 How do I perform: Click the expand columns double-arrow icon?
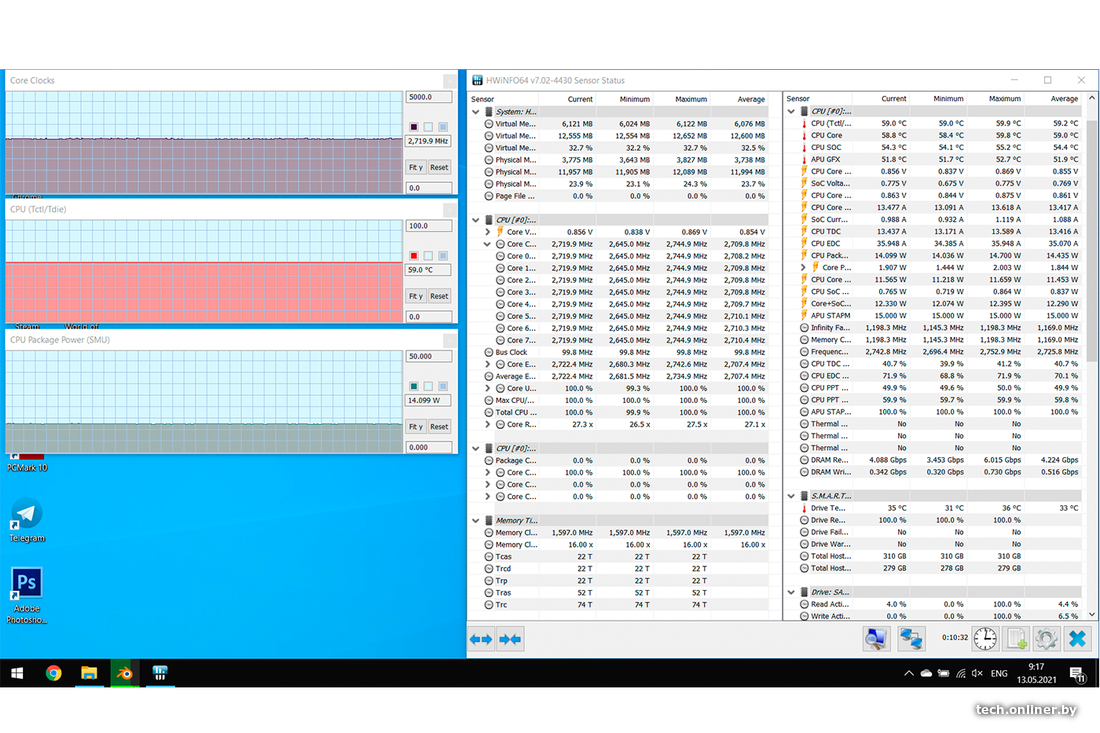(x=481, y=639)
